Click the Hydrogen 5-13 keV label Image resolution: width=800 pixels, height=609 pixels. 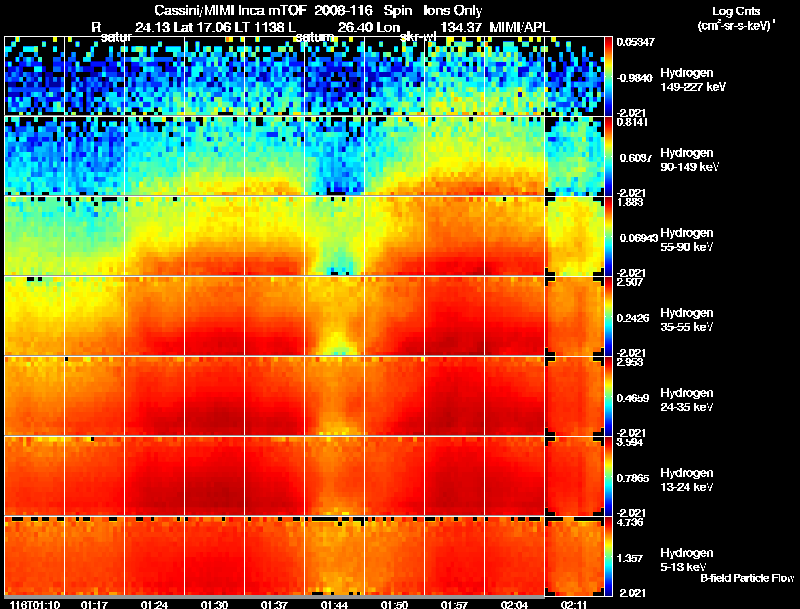pyautogui.click(x=687, y=560)
